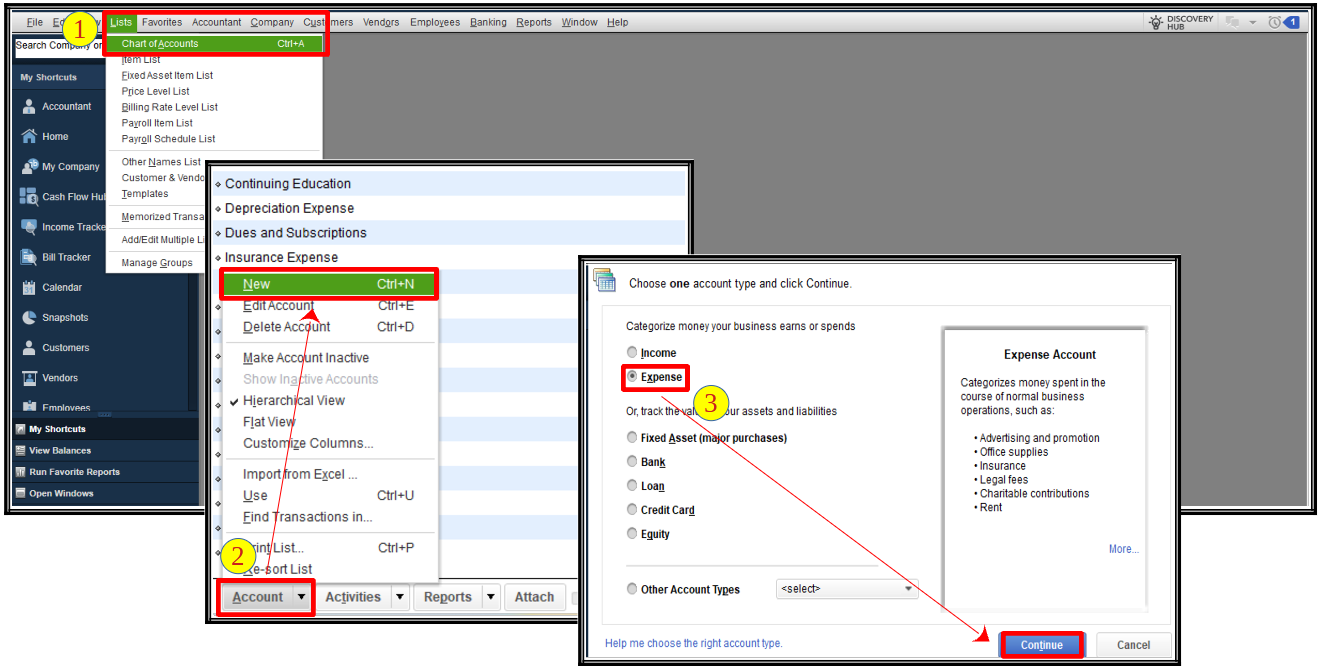Image resolution: width=1322 pixels, height=666 pixels.
Task: Select the Credit Card account type
Action: click(x=631, y=509)
